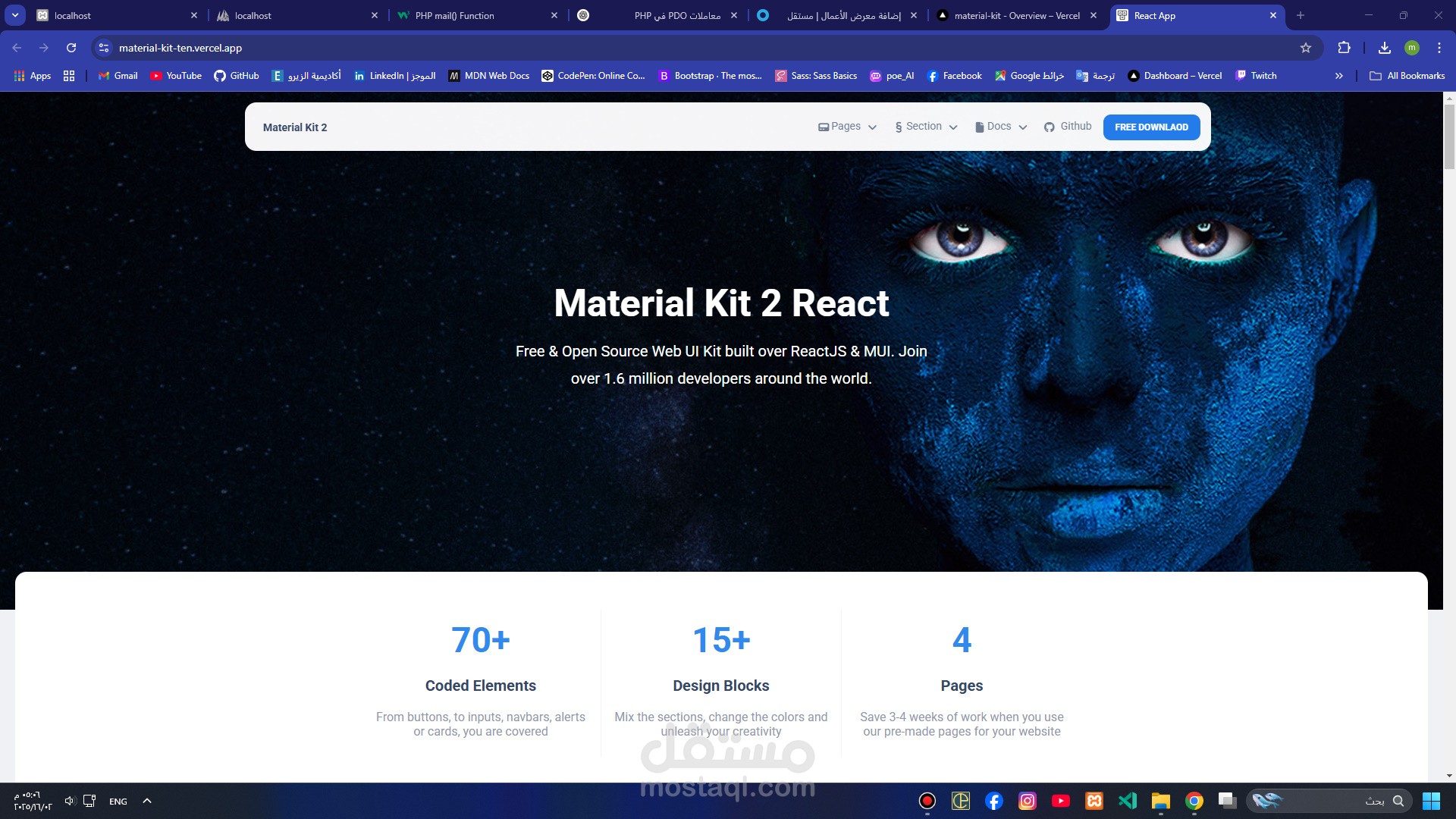Expand the Section navbar dropdown
The image size is (1456, 819).
(x=926, y=127)
